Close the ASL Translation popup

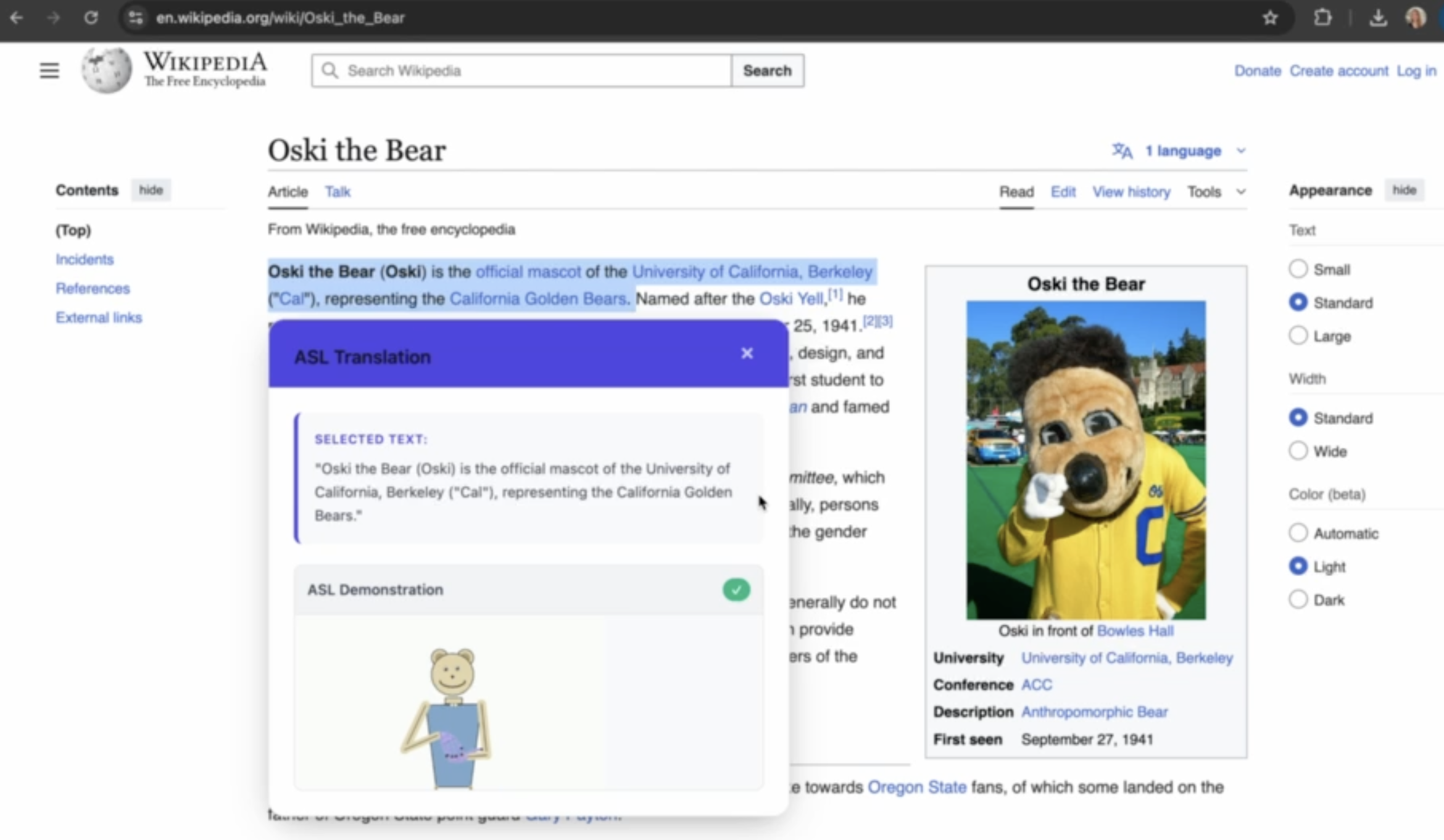click(747, 353)
